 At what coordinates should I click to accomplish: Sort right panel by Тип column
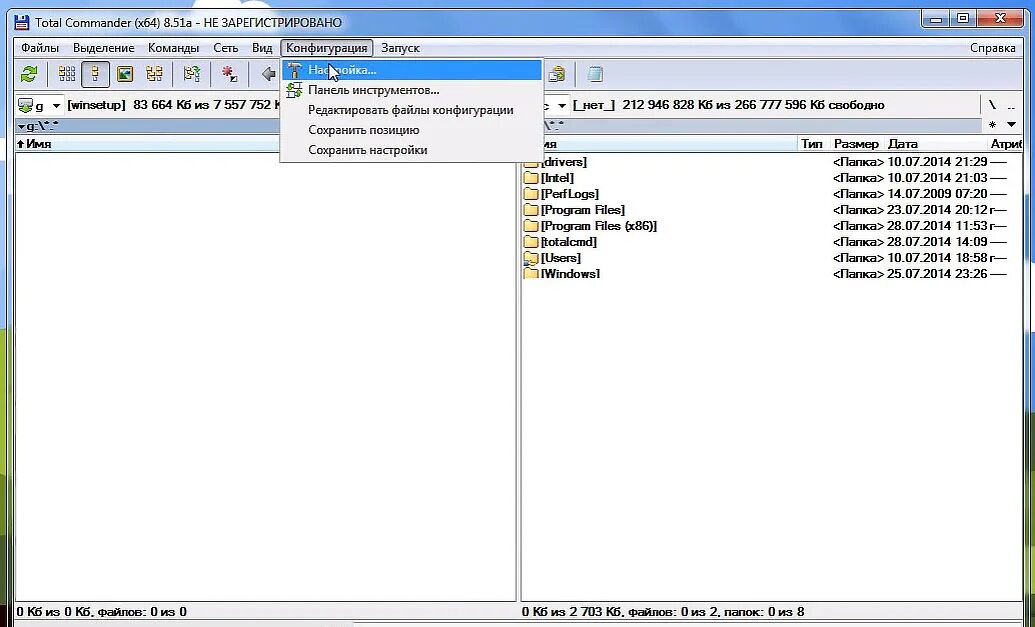(x=813, y=144)
